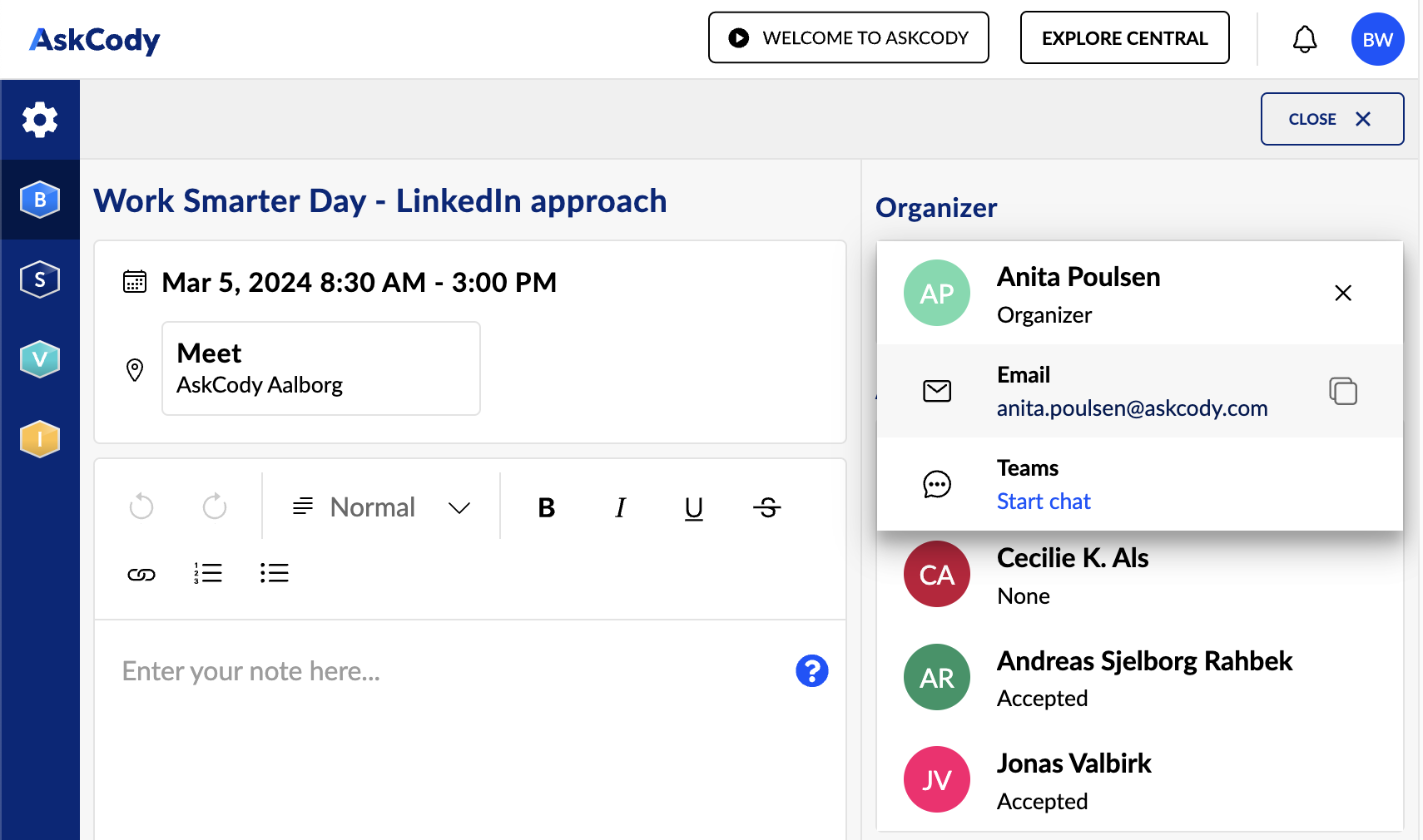Viewport: 1423px width, 840px height.
Task: Click the Explore Central button
Action: point(1125,37)
